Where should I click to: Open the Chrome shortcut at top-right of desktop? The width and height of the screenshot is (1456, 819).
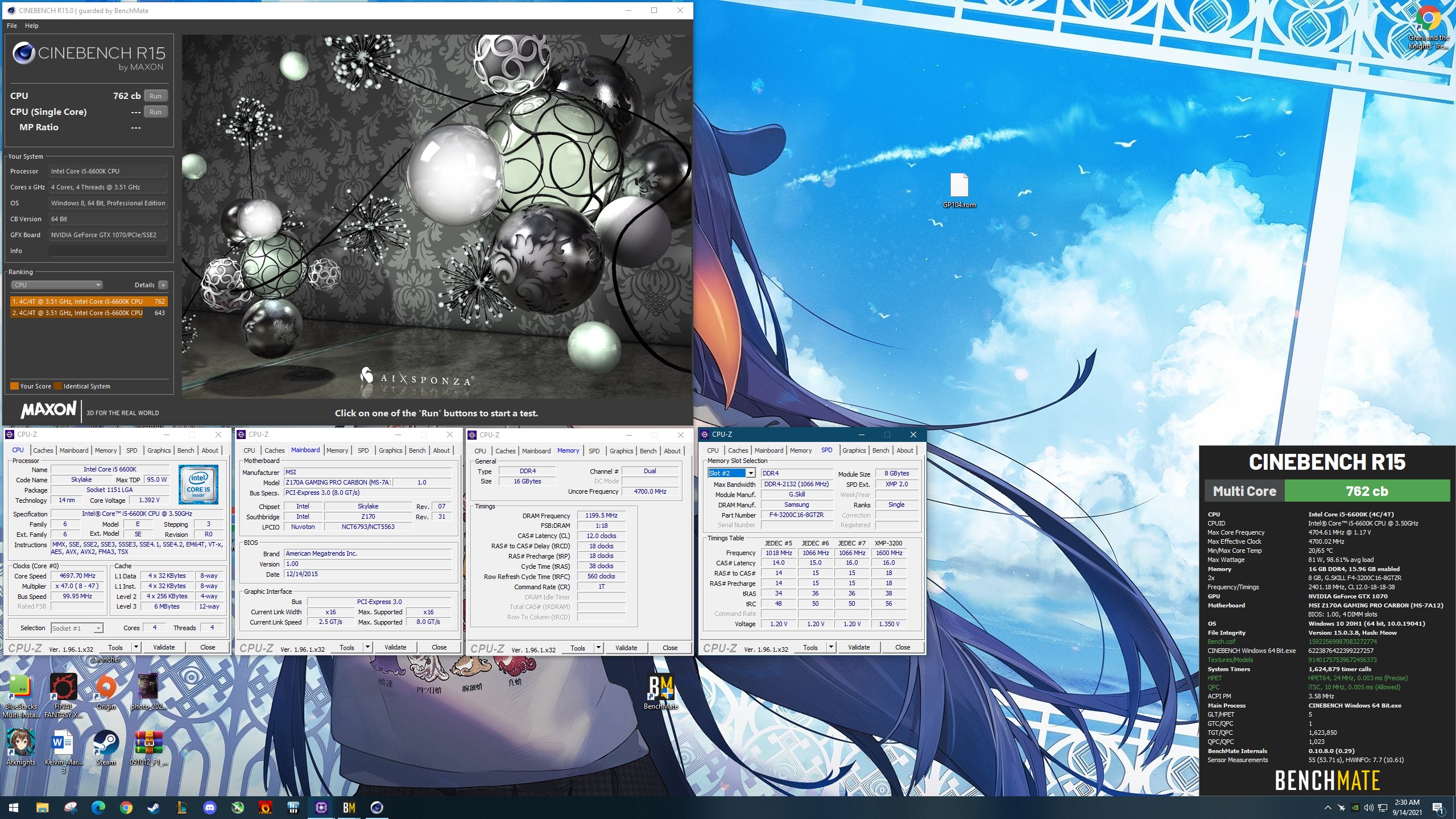click(x=1429, y=27)
